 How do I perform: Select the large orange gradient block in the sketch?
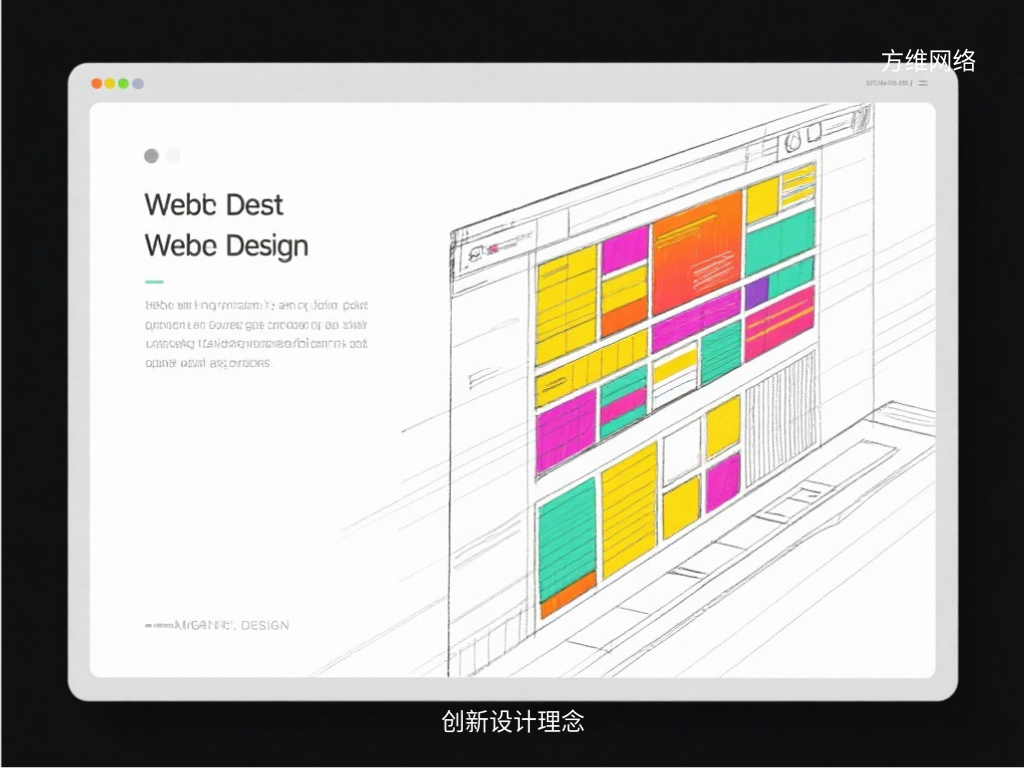(697, 243)
